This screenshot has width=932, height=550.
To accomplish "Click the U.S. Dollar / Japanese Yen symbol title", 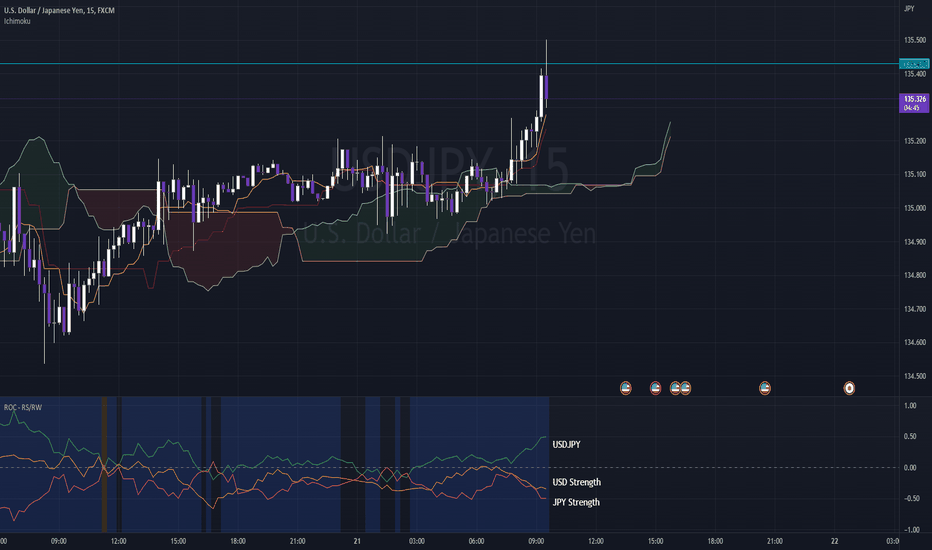I will point(59,10).
